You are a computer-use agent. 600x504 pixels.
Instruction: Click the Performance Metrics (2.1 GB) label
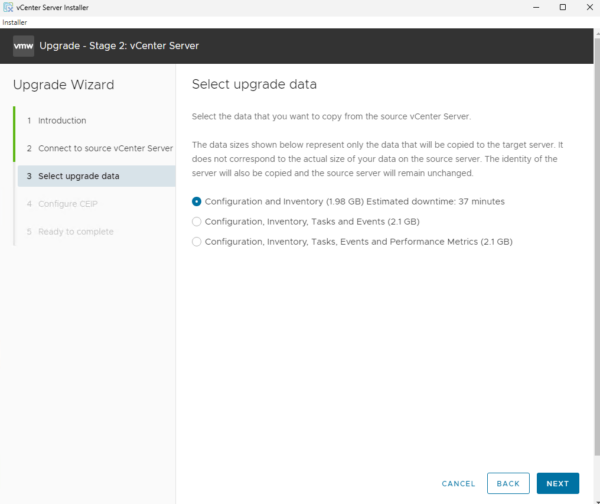point(451,242)
